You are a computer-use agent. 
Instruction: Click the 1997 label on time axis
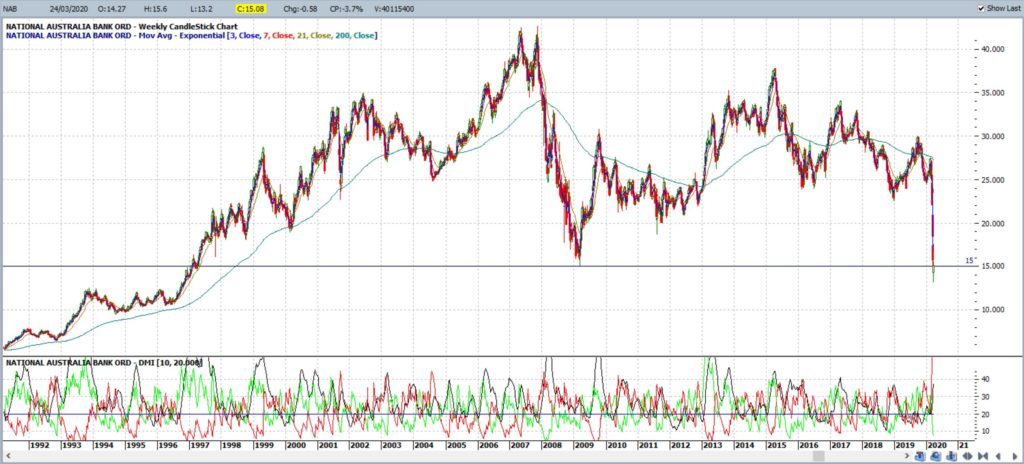pyautogui.click(x=199, y=445)
